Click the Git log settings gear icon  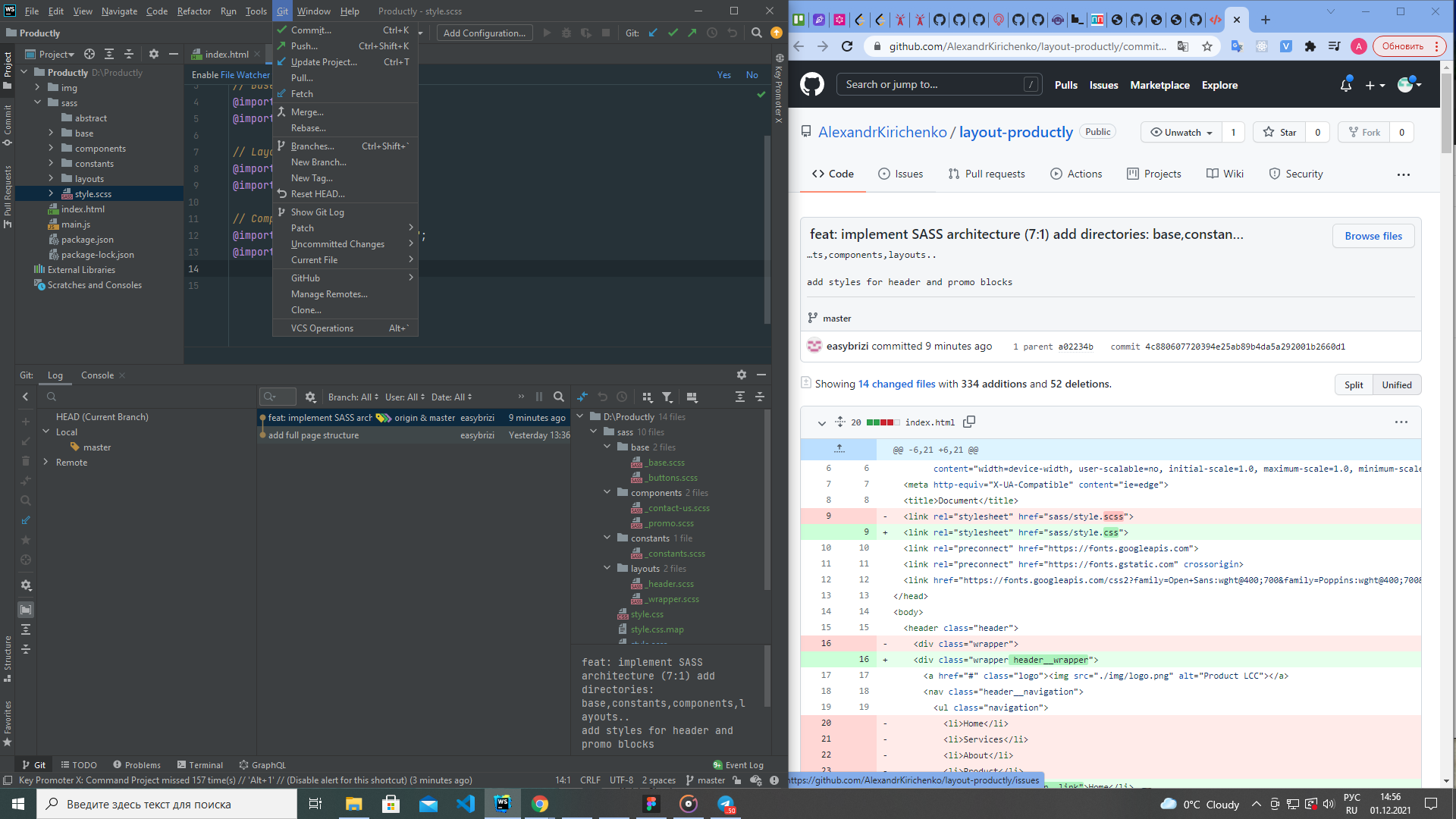point(310,397)
